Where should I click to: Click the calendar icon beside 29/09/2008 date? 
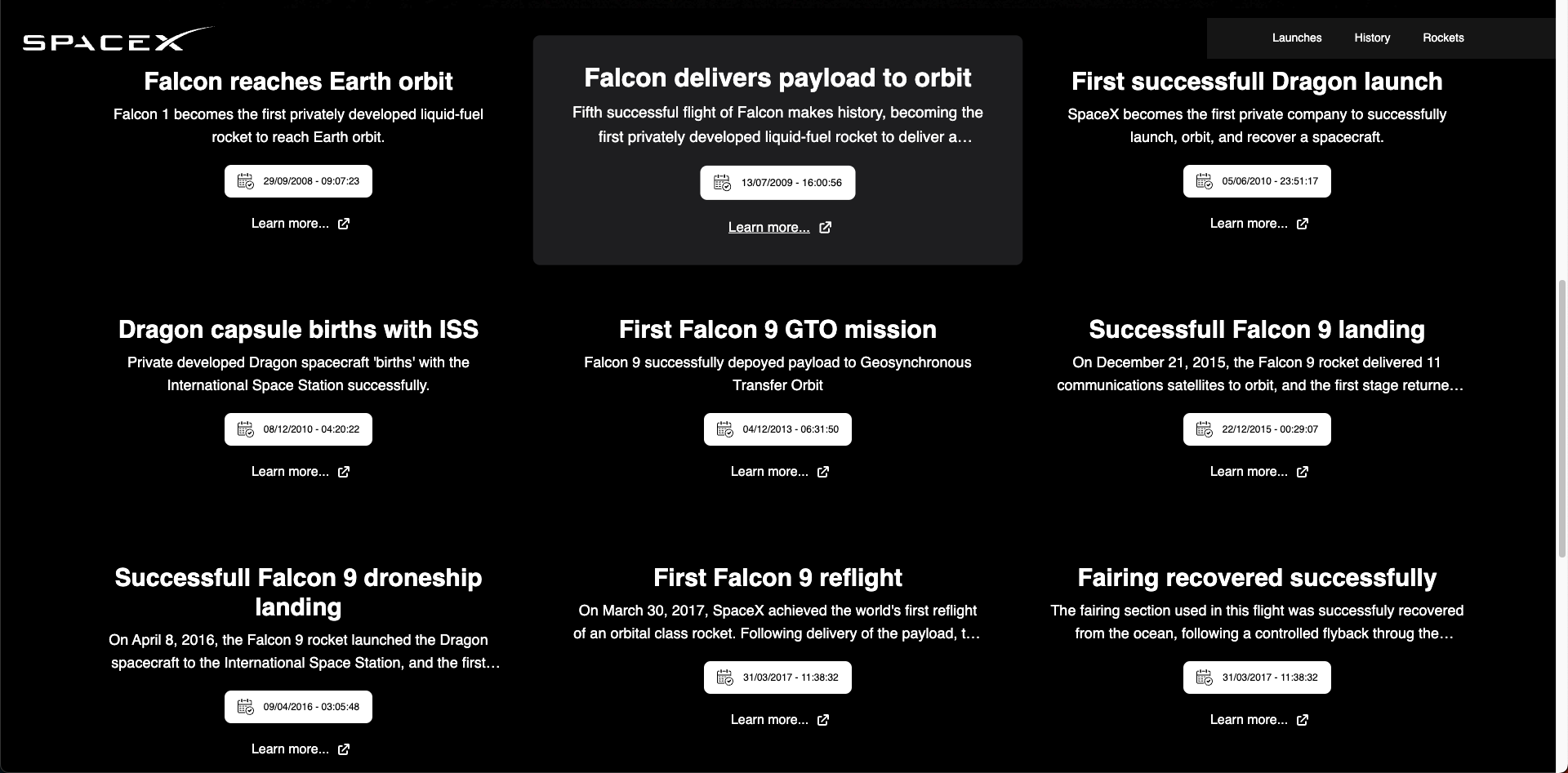pos(247,181)
